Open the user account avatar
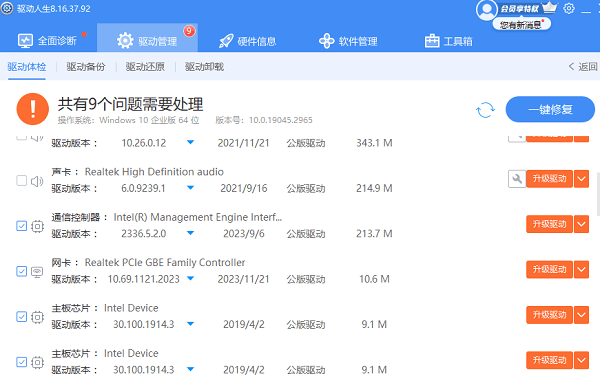The width and height of the screenshot is (600, 383). [x=486, y=10]
